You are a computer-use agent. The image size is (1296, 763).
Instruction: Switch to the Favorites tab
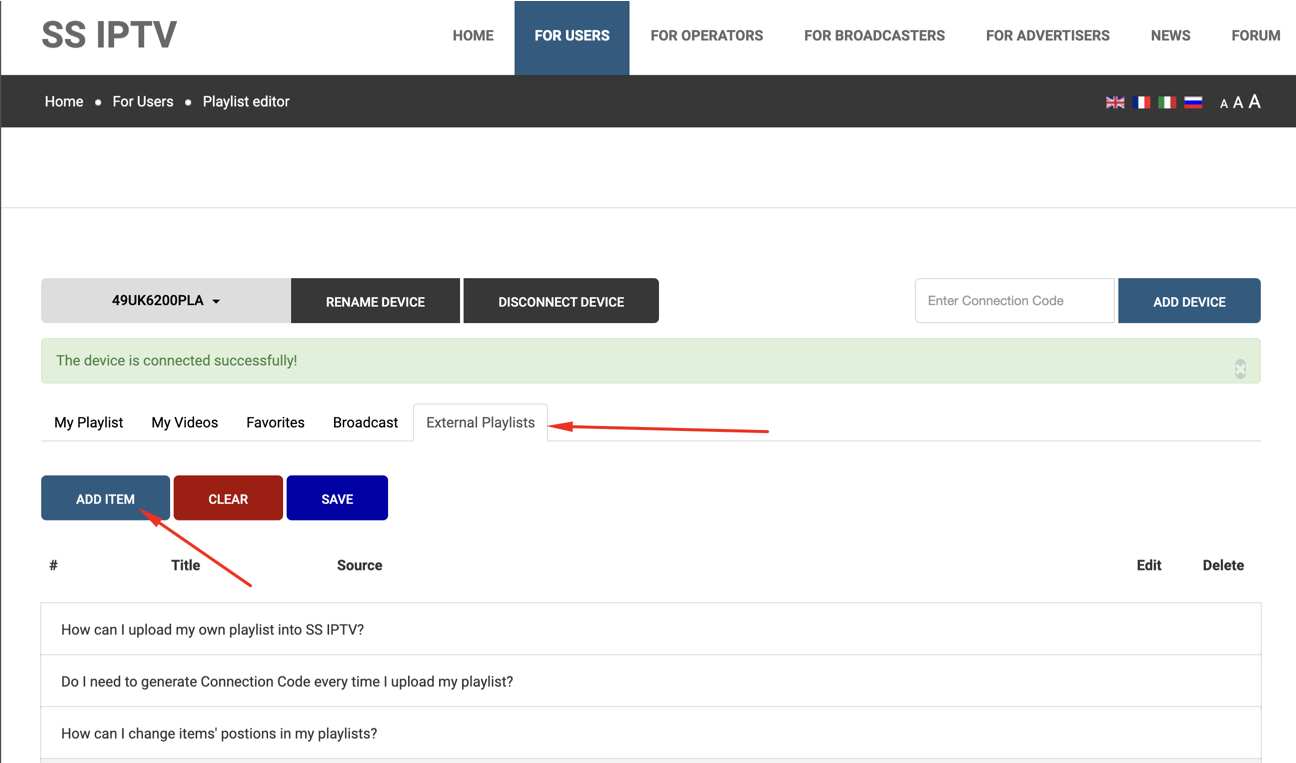(x=275, y=423)
